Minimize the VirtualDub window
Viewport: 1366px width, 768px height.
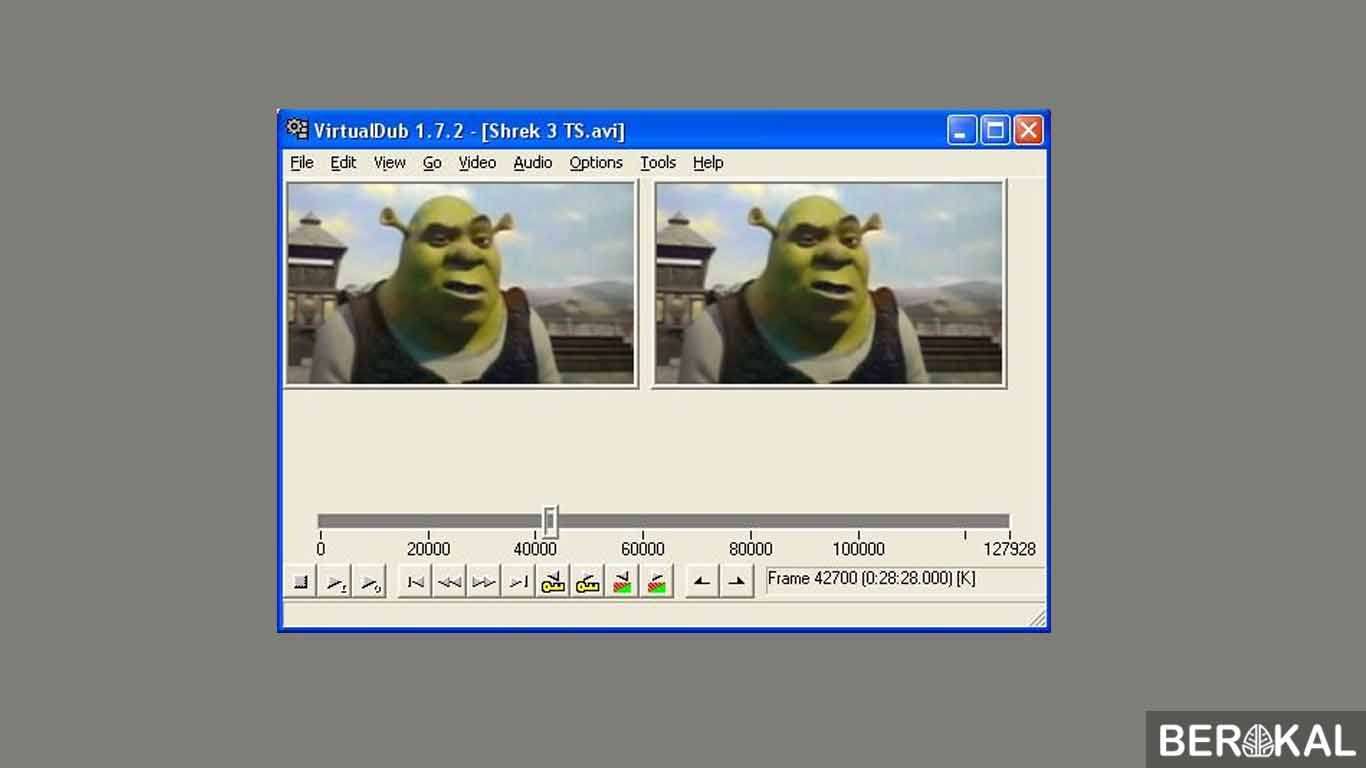(x=962, y=130)
